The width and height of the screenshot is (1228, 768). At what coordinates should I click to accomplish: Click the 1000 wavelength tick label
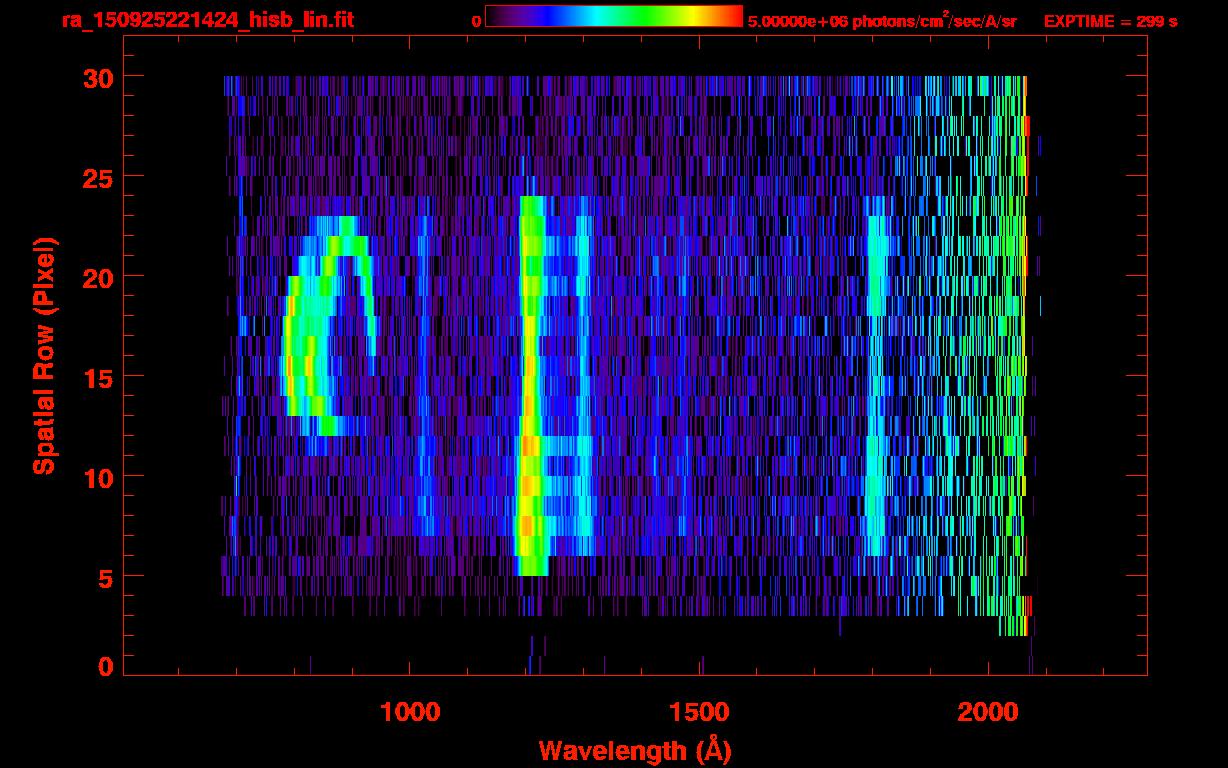coord(410,712)
